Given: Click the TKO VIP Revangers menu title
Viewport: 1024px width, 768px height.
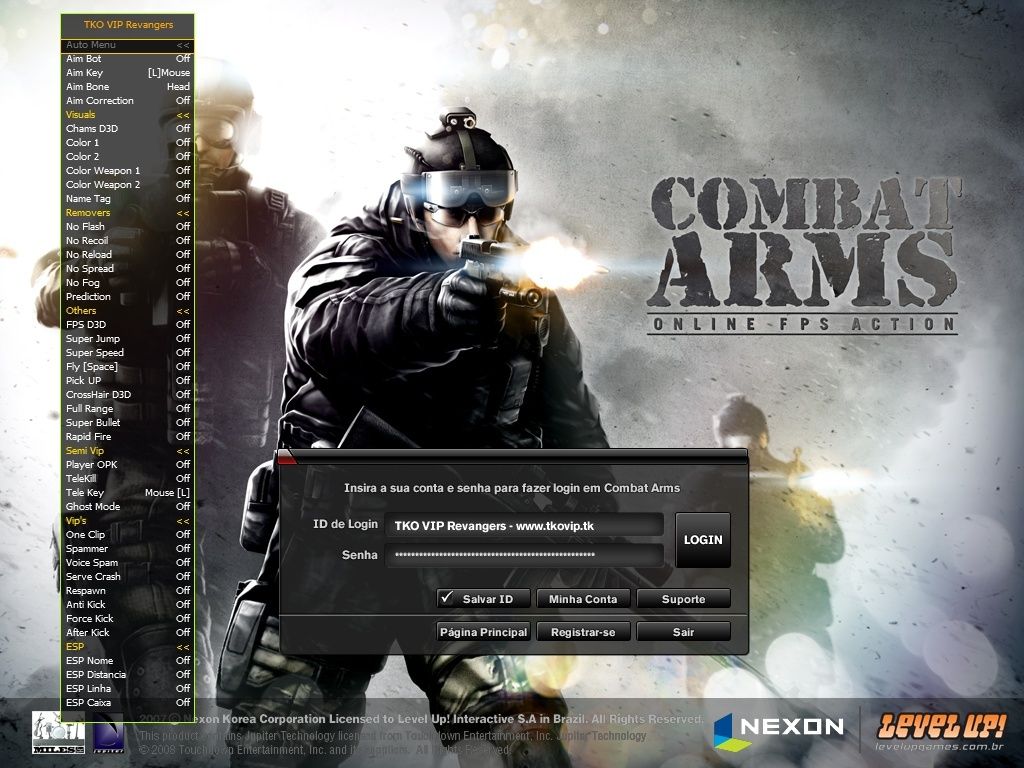Looking at the screenshot, I should tap(128, 25).
